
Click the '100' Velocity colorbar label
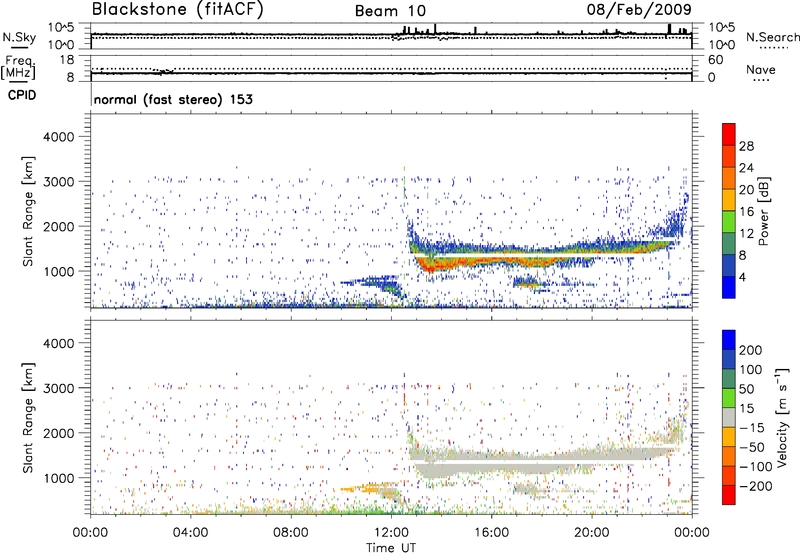pyautogui.click(x=751, y=369)
